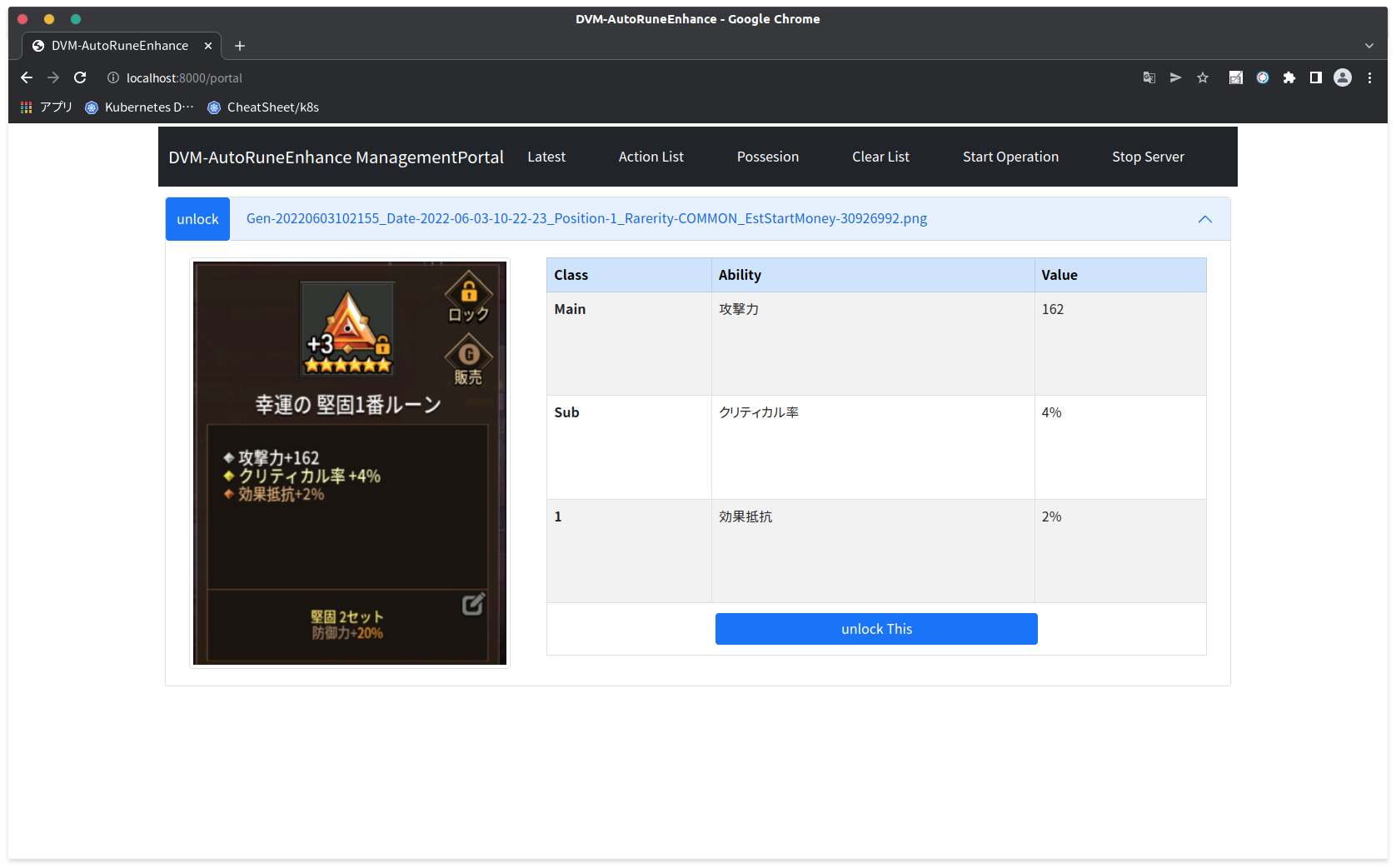Navigate to the Action List menu item

(x=651, y=157)
